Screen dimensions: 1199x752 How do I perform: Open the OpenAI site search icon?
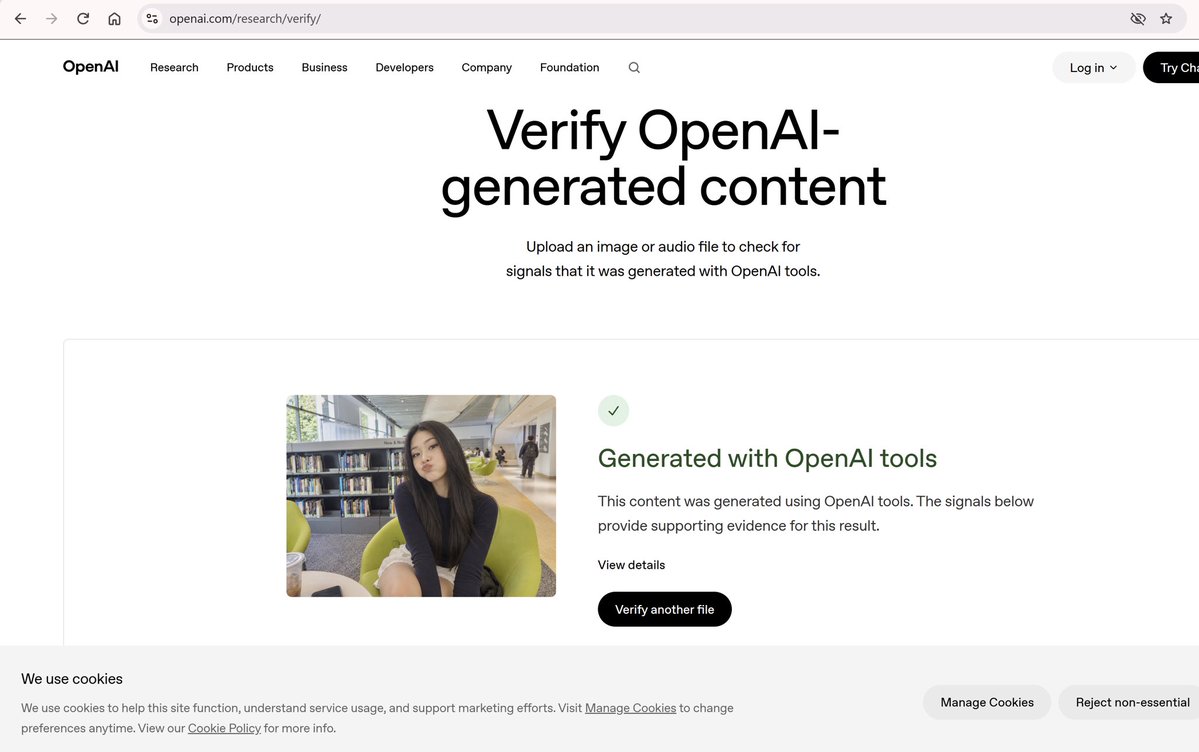coord(634,67)
